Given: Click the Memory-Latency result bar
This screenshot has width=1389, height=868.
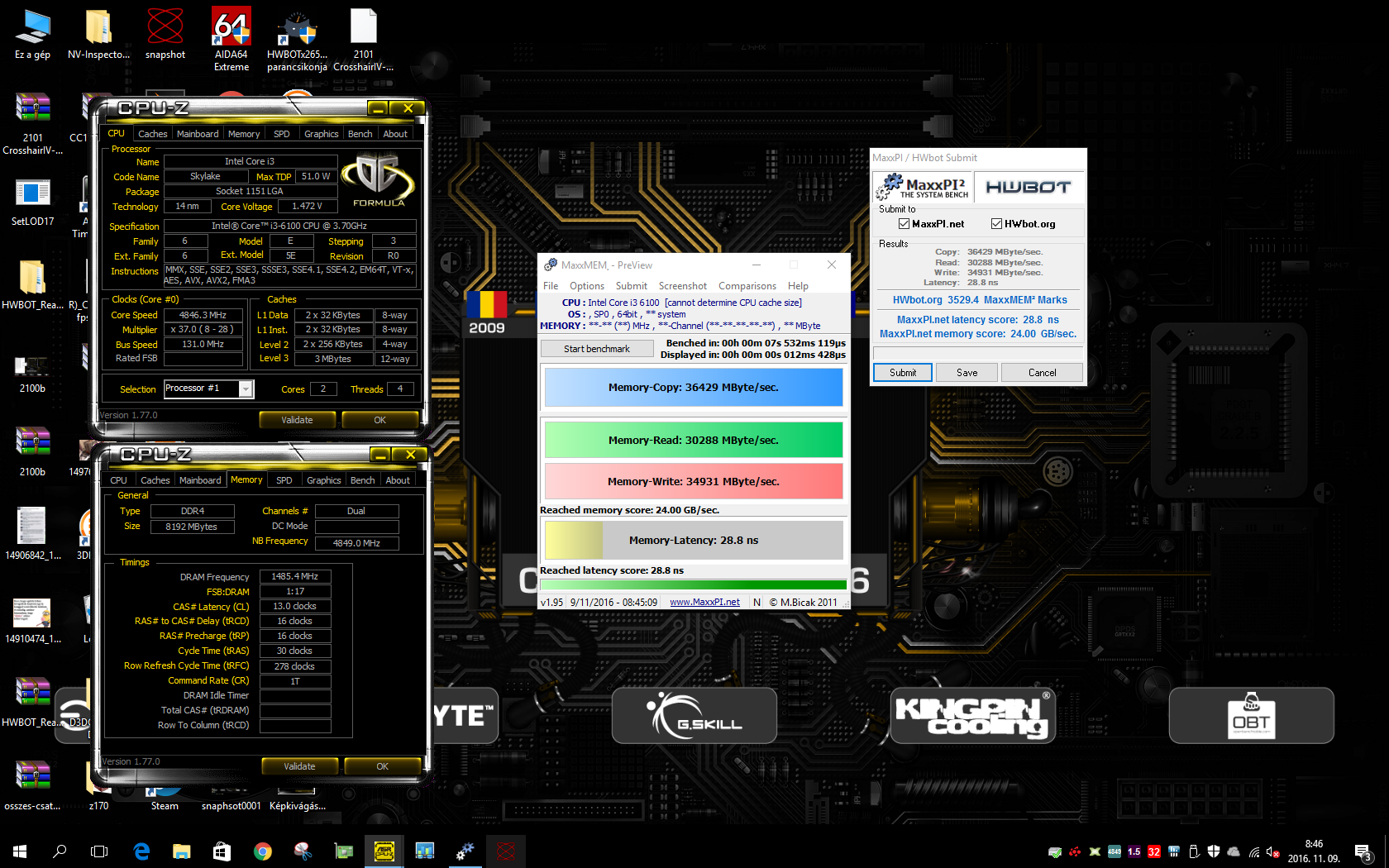Looking at the screenshot, I should 694,540.
